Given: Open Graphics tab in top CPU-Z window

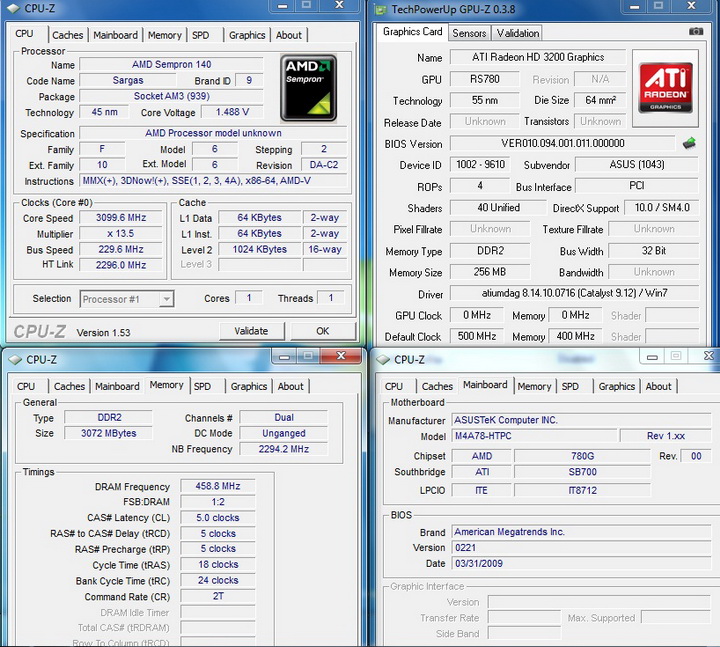Looking at the screenshot, I should [x=247, y=35].
